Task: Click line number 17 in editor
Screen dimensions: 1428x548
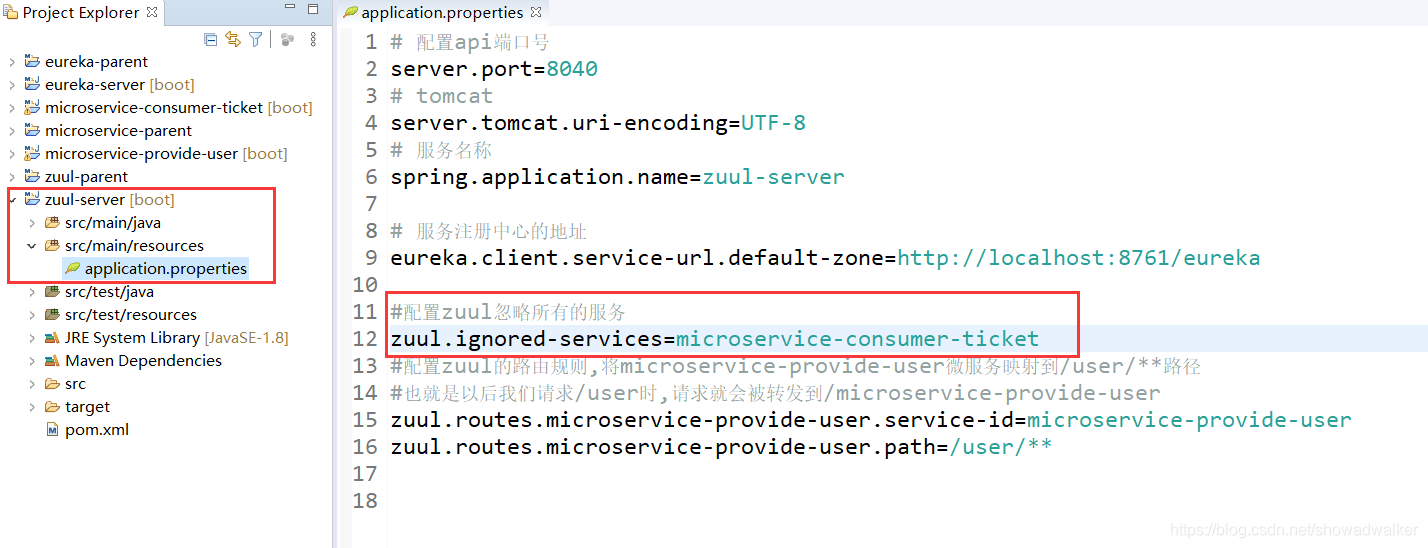Action: [365, 474]
